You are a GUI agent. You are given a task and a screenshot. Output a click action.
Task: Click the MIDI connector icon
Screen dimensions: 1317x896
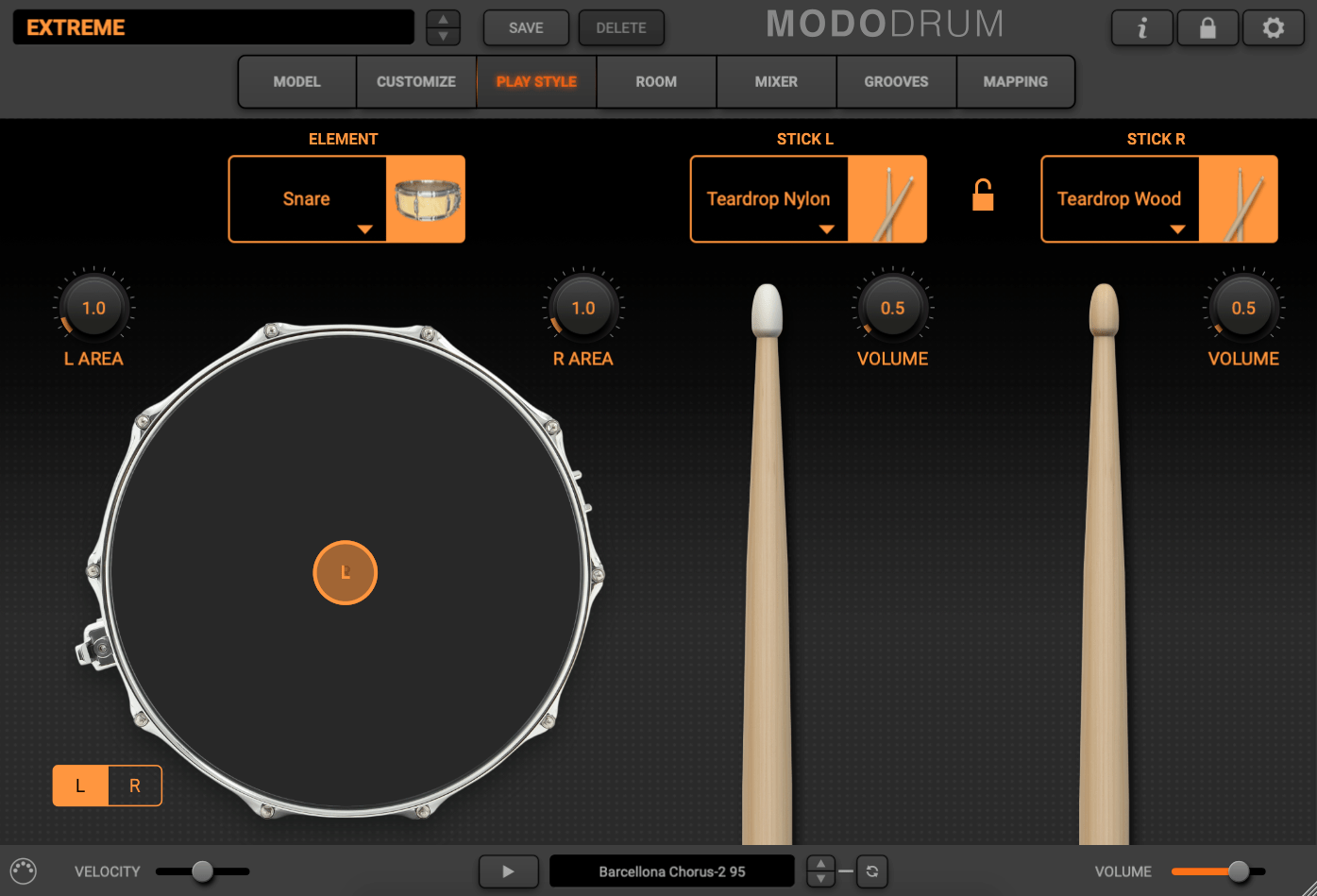click(23, 871)
